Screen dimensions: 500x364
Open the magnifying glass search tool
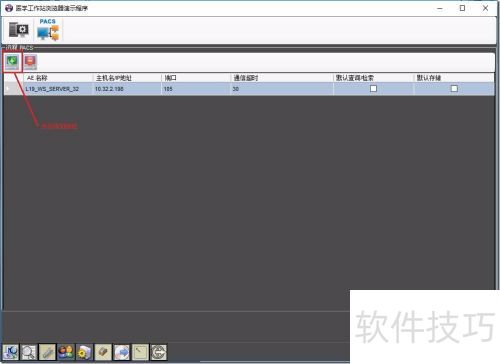click(x=29, y=352)
